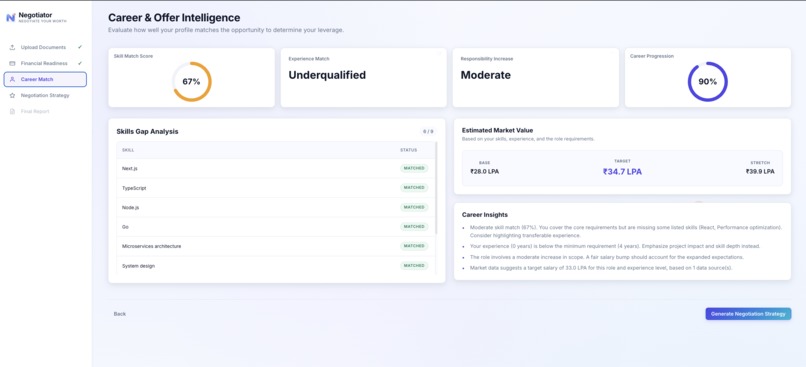Select the Career Match step
806x367 pixels.
click(45, 79)
